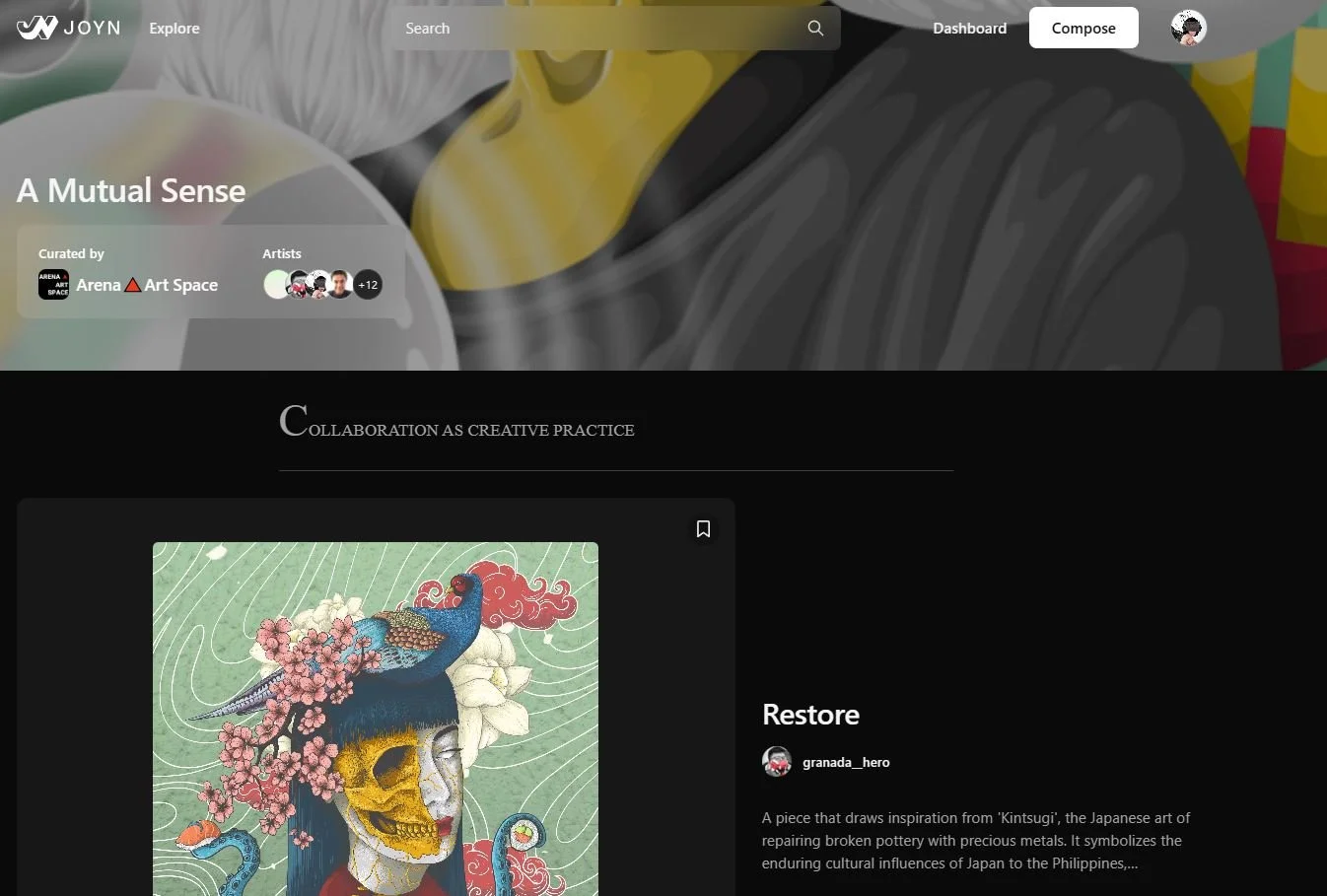Bookmark the Restore artwork card
The image size is (1327, 896).
[703, 529]
